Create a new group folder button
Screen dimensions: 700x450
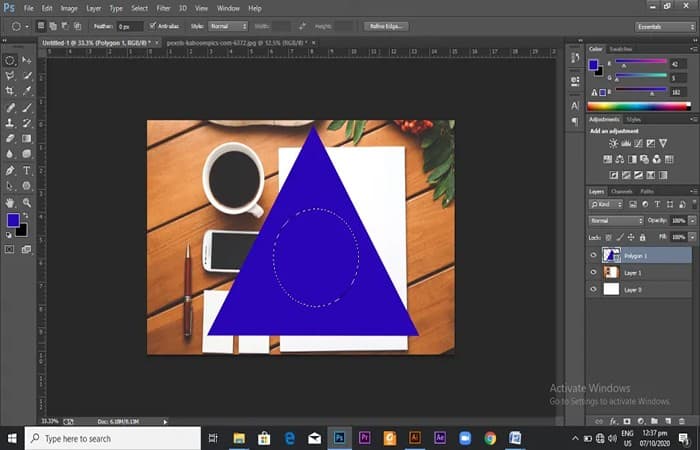pyautogui.click(x=654, y=421)
